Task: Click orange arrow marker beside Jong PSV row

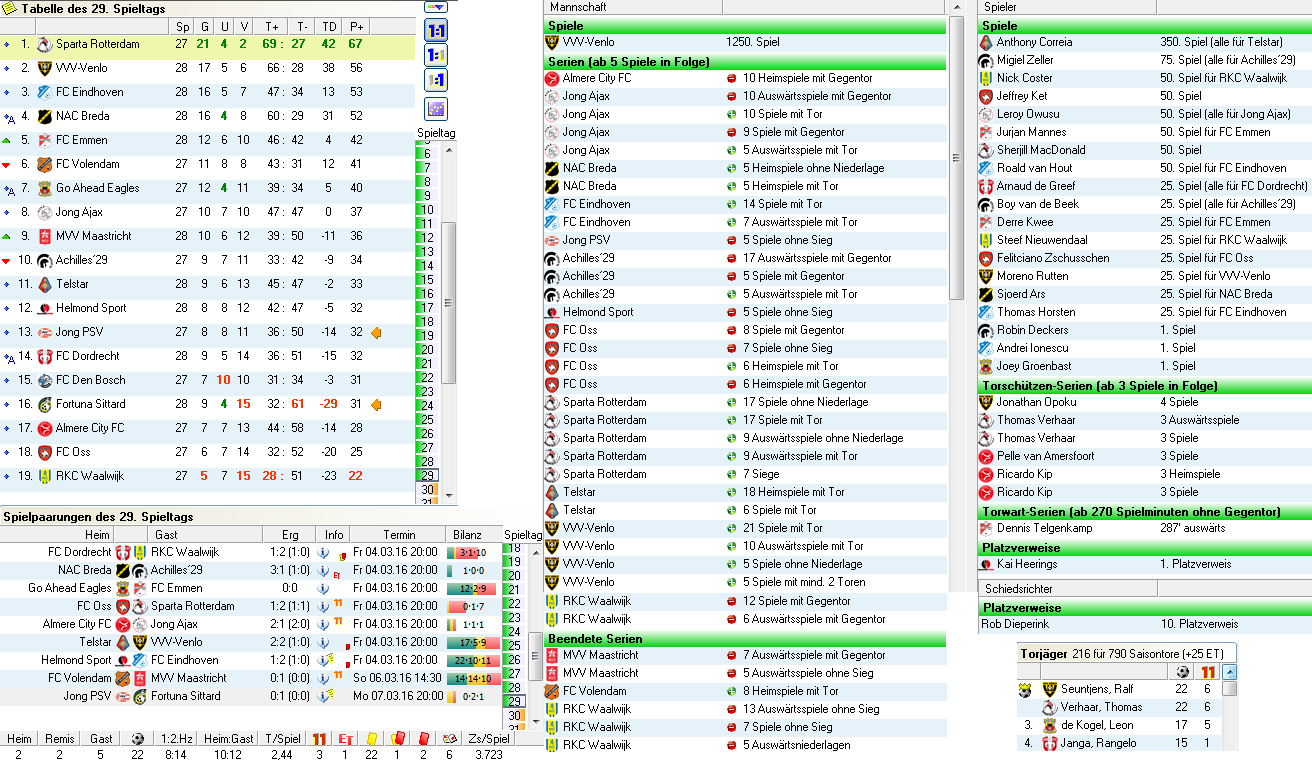Action: [x=376, y=332]
